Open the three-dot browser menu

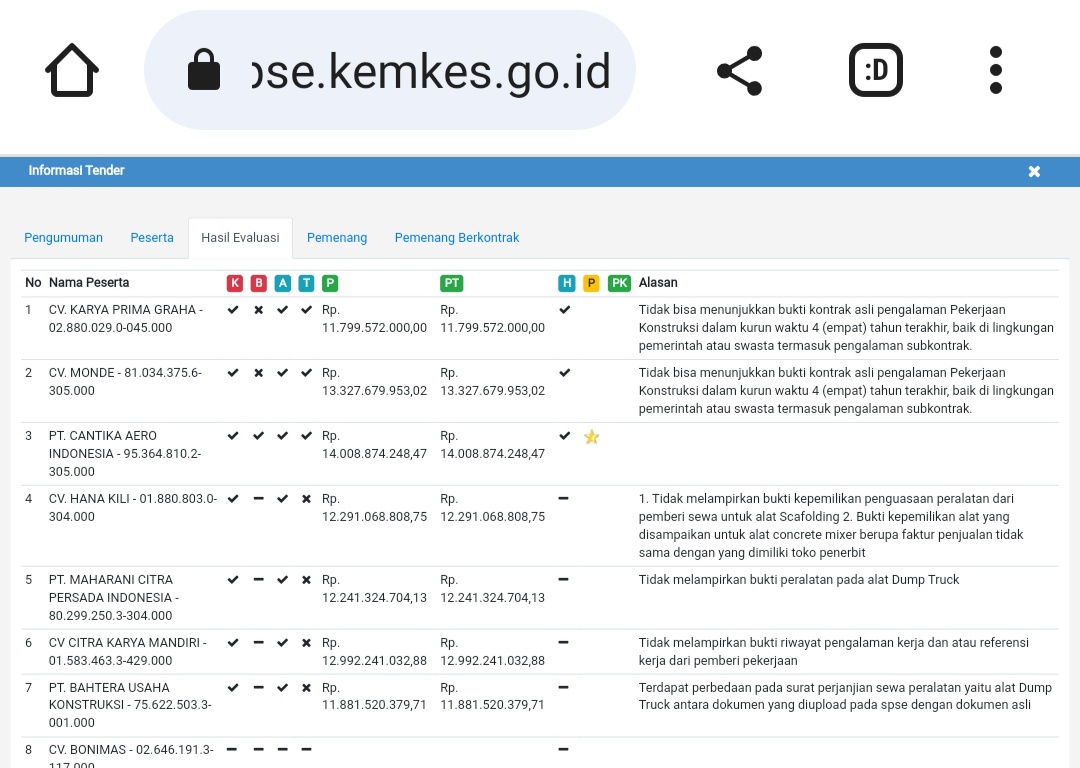pos(995,70)
